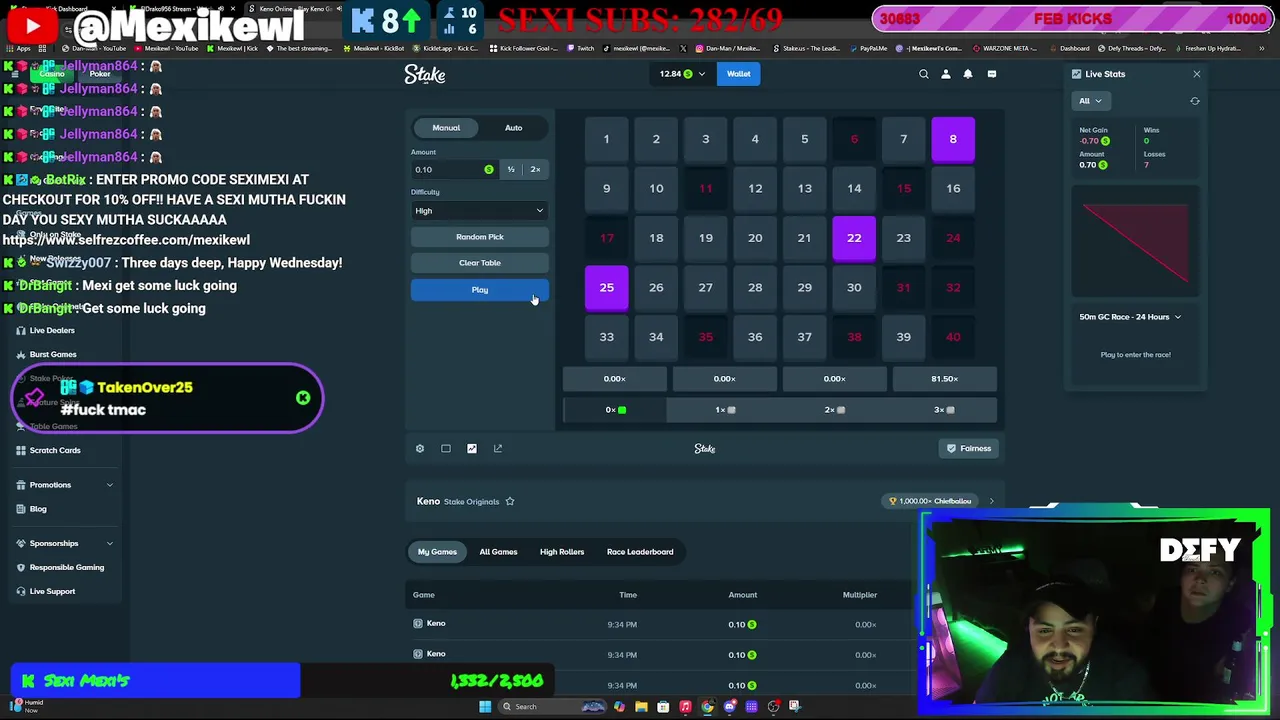Click the arrow next to Chiefbailou win

[991, 501]
